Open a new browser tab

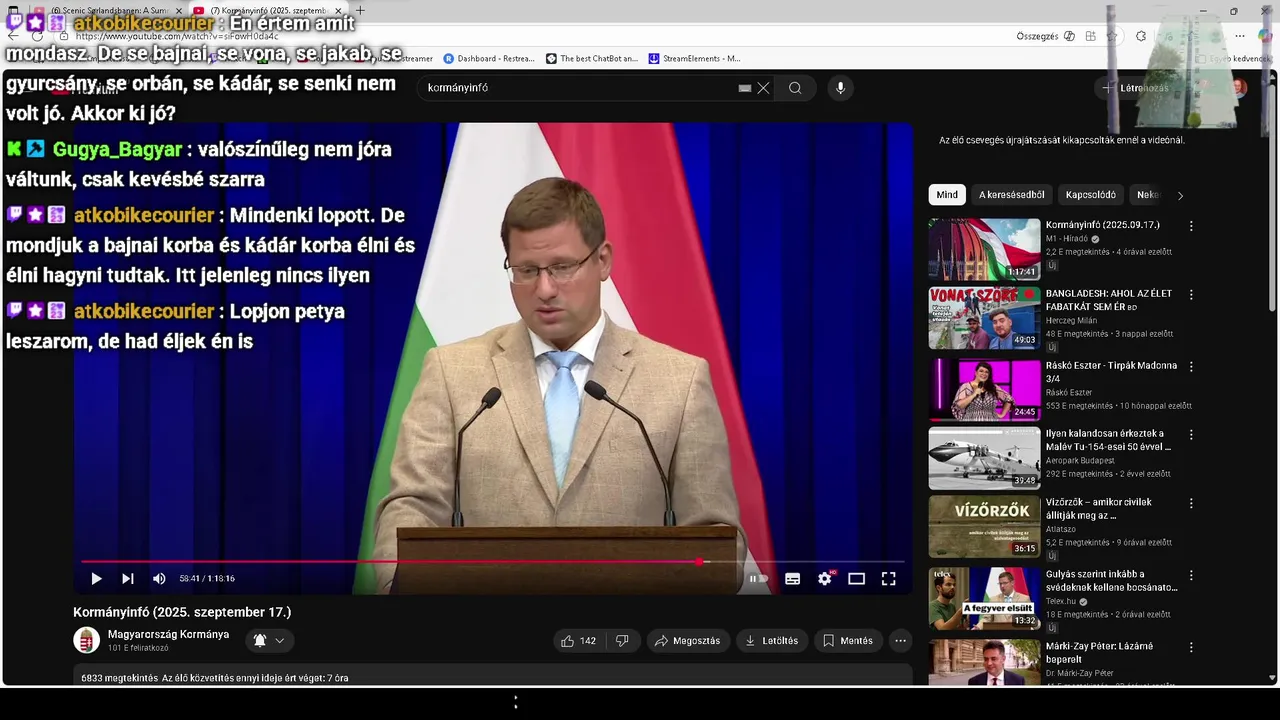tap(360, 10)
